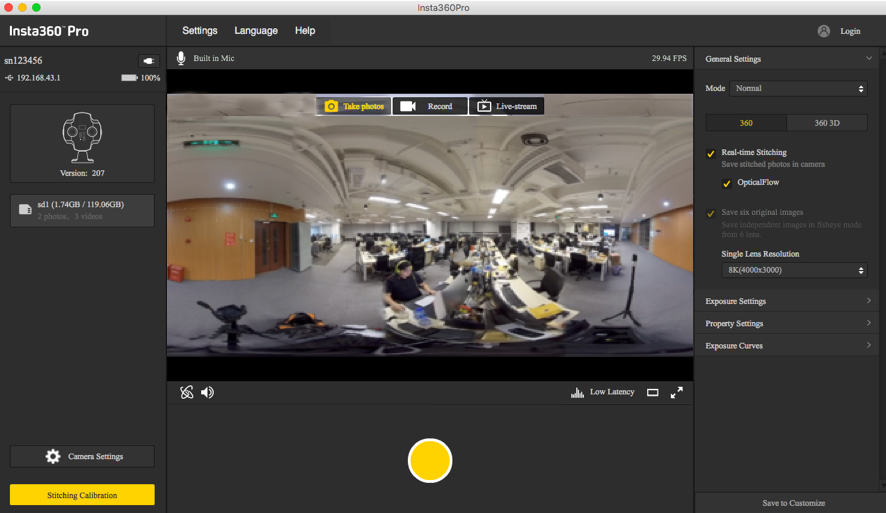Expand the Exposure Settings section
The image size is (886, 513).
tap(787, 301)
